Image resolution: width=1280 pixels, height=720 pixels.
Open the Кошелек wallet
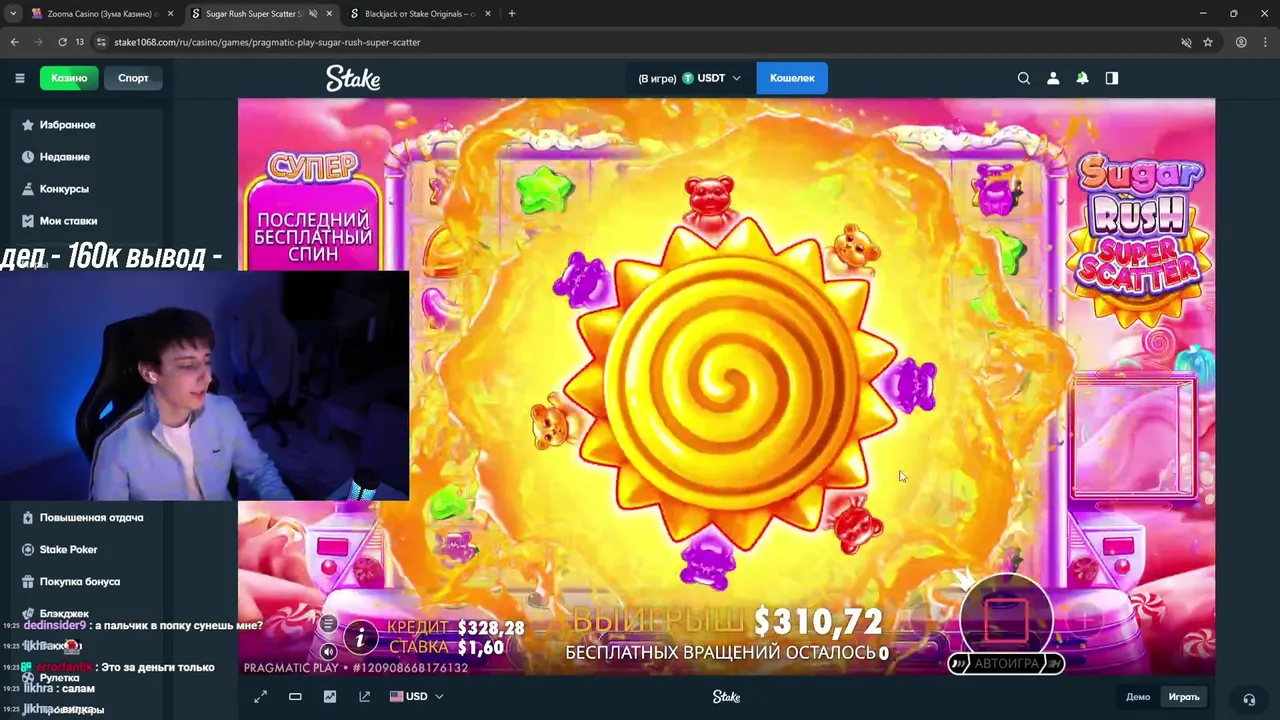(x=792, y=78)
